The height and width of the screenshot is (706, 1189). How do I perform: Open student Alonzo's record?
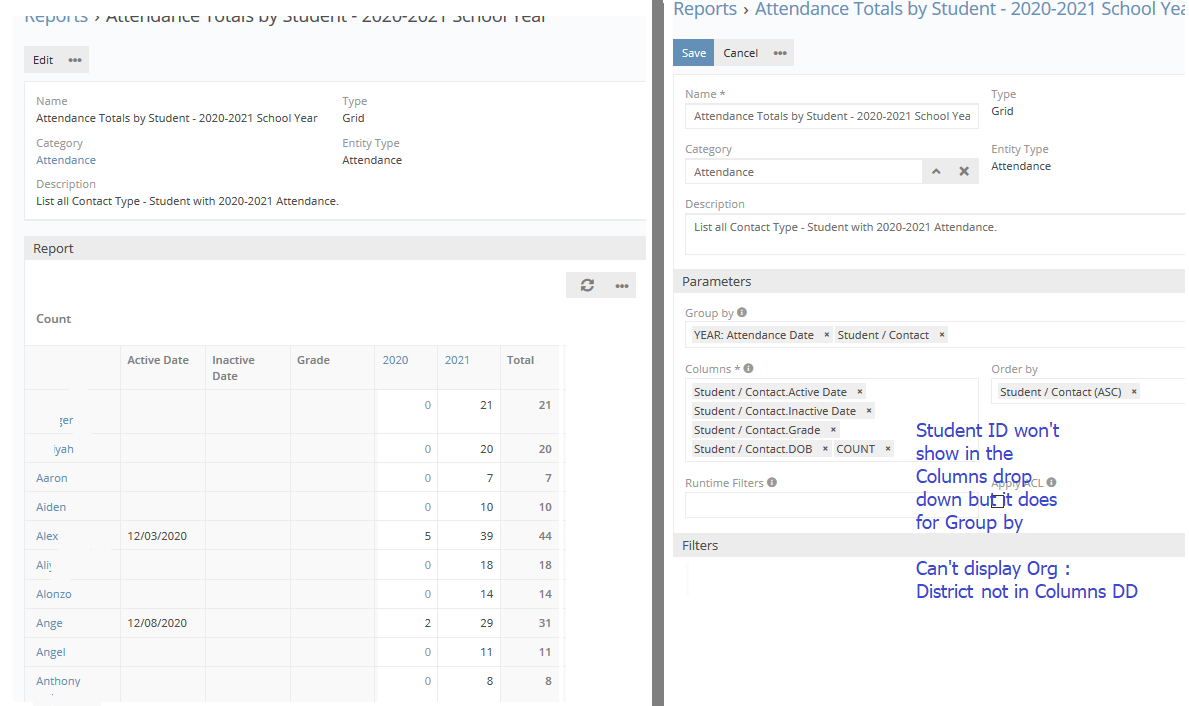coord(54,594)
